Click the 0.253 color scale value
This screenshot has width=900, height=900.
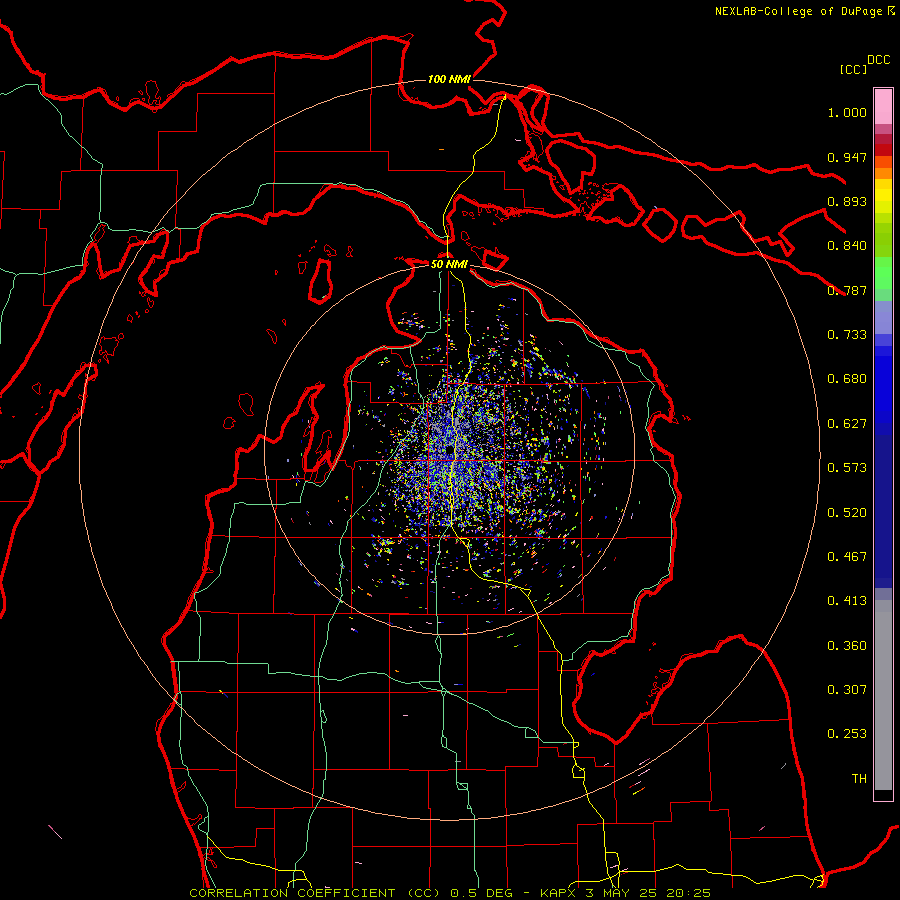tap(847, 734)
